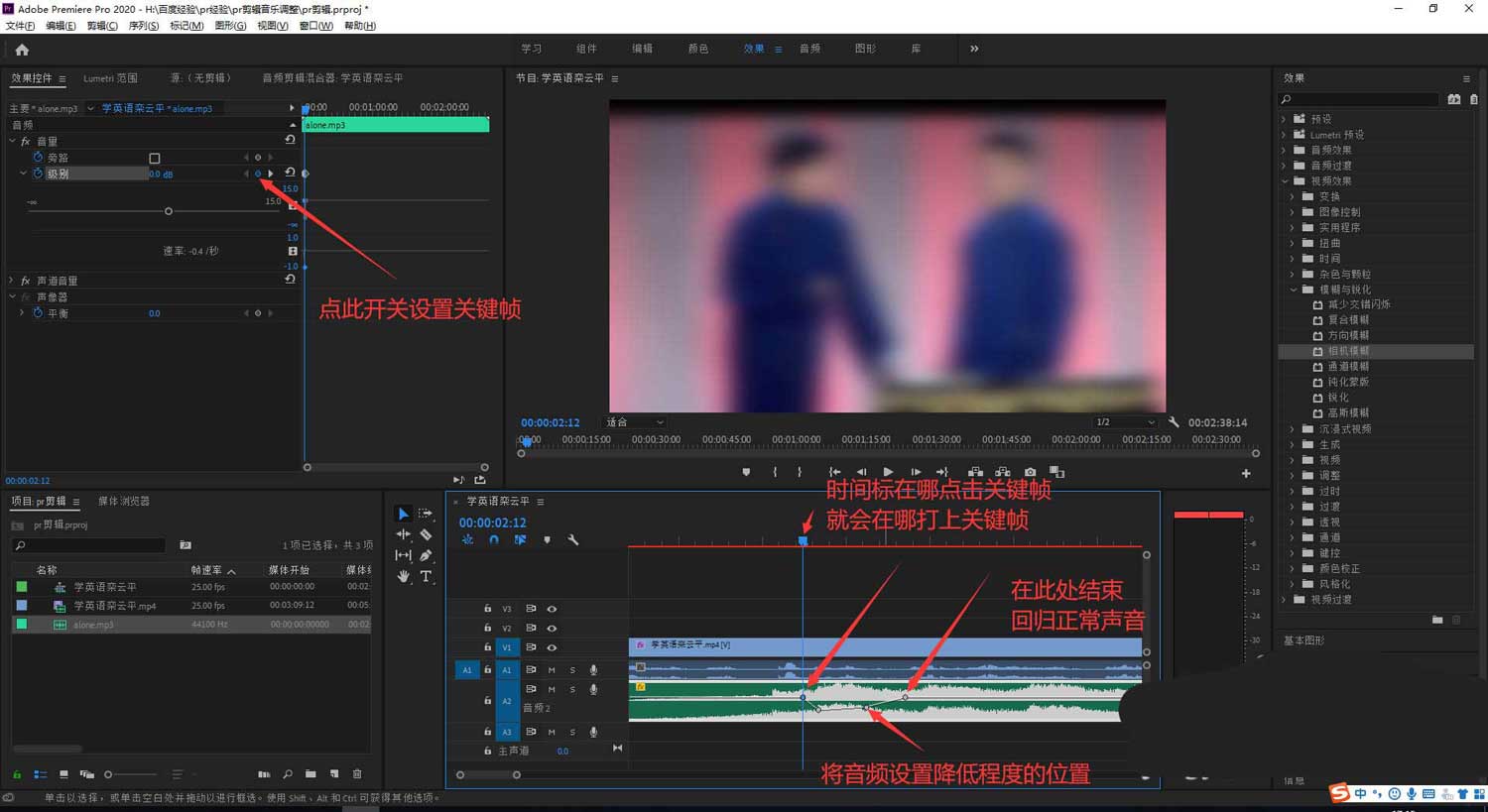Select the 高斯模糊 effect
This screenshot has height=812, width=1488.
tap(1348, 412)
